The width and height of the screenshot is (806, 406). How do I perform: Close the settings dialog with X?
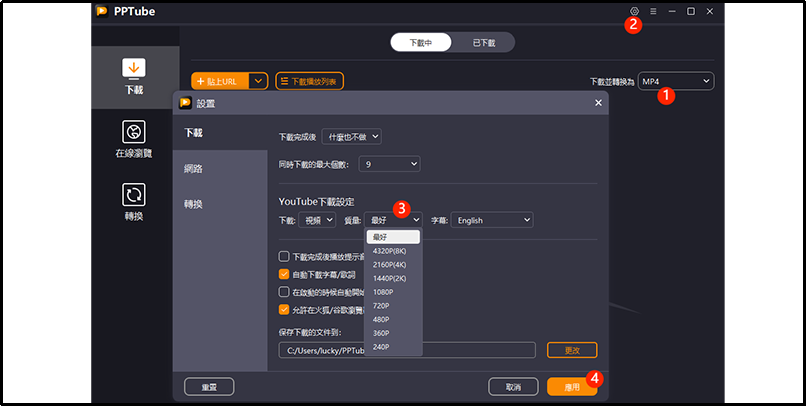[x=598, y=103]
